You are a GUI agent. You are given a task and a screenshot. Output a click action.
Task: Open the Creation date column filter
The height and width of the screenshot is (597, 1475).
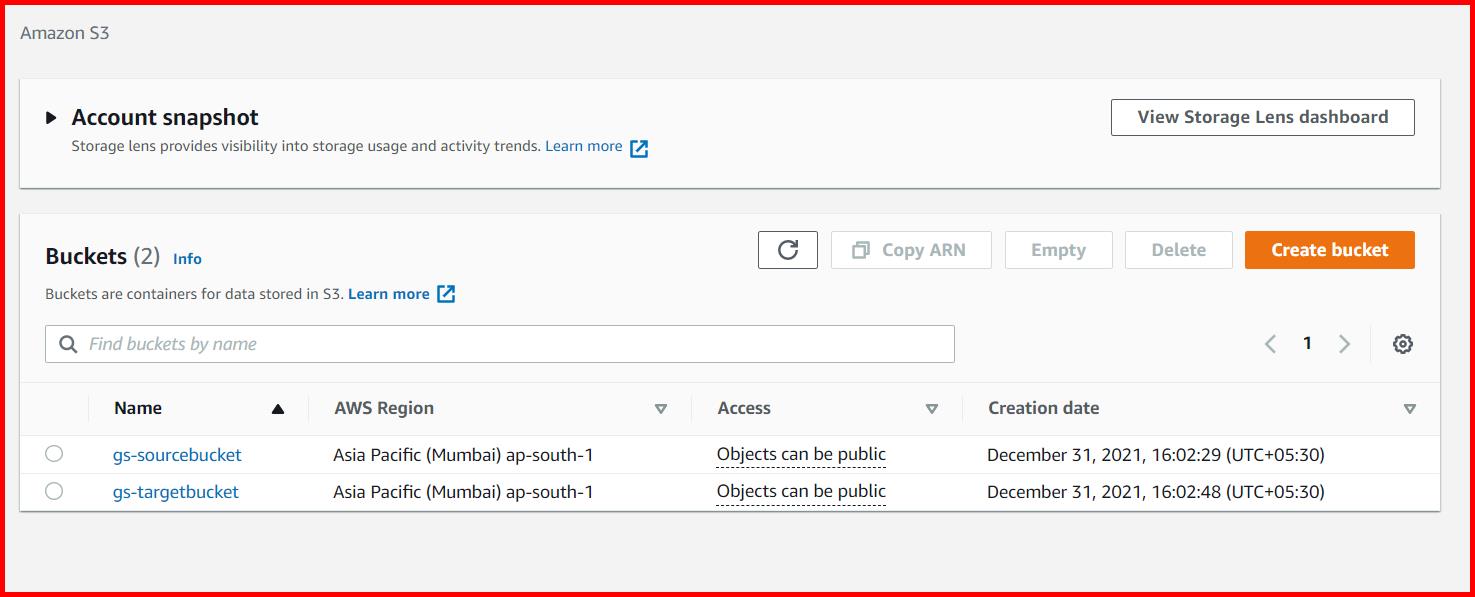[1410, 408]
